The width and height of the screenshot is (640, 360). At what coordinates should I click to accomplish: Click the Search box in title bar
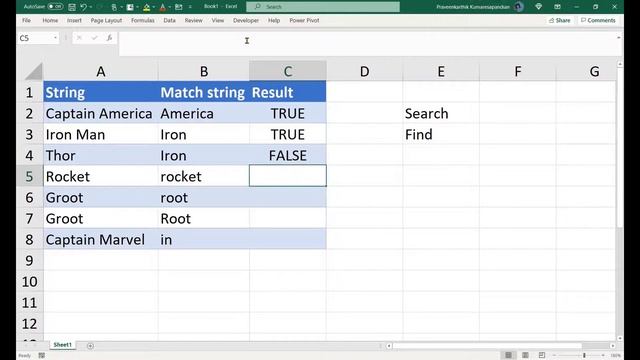point(323,7)
